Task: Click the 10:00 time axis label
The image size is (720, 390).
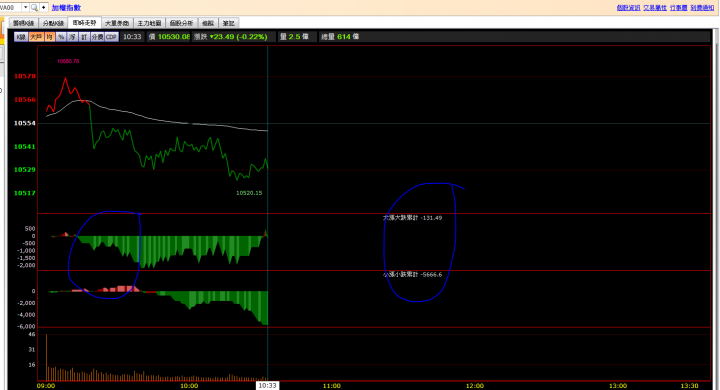Action: click(x=189, y=386)
